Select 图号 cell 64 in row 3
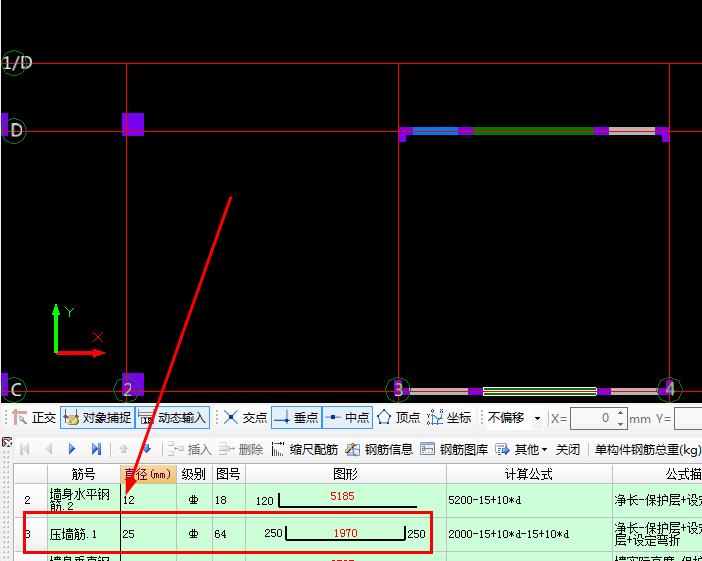Viewport: 702px width, 561px height. point(228,534)
